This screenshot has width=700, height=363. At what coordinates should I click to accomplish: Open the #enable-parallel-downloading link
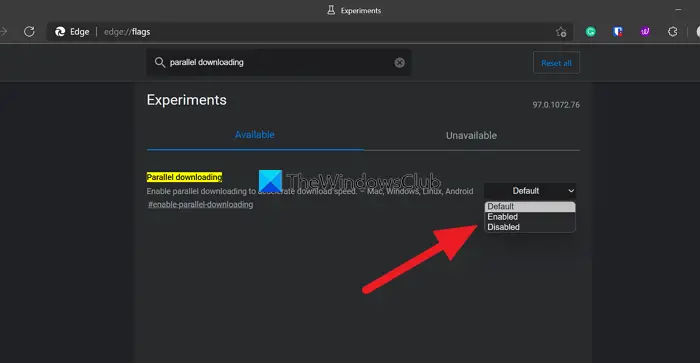tap(200, 204)
